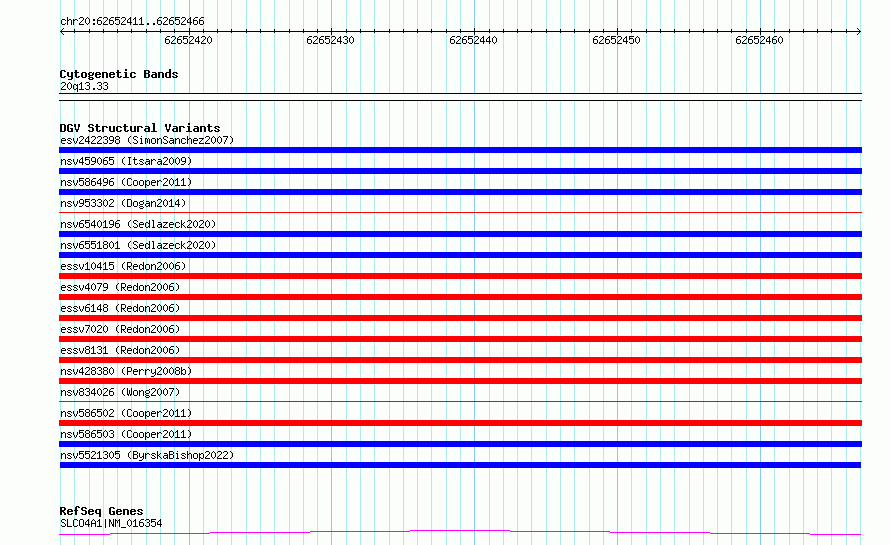Click the chr20:62652411..62652466 coordinate label
890x545 pixels.
pyautogui.click(x=132, y=22)
